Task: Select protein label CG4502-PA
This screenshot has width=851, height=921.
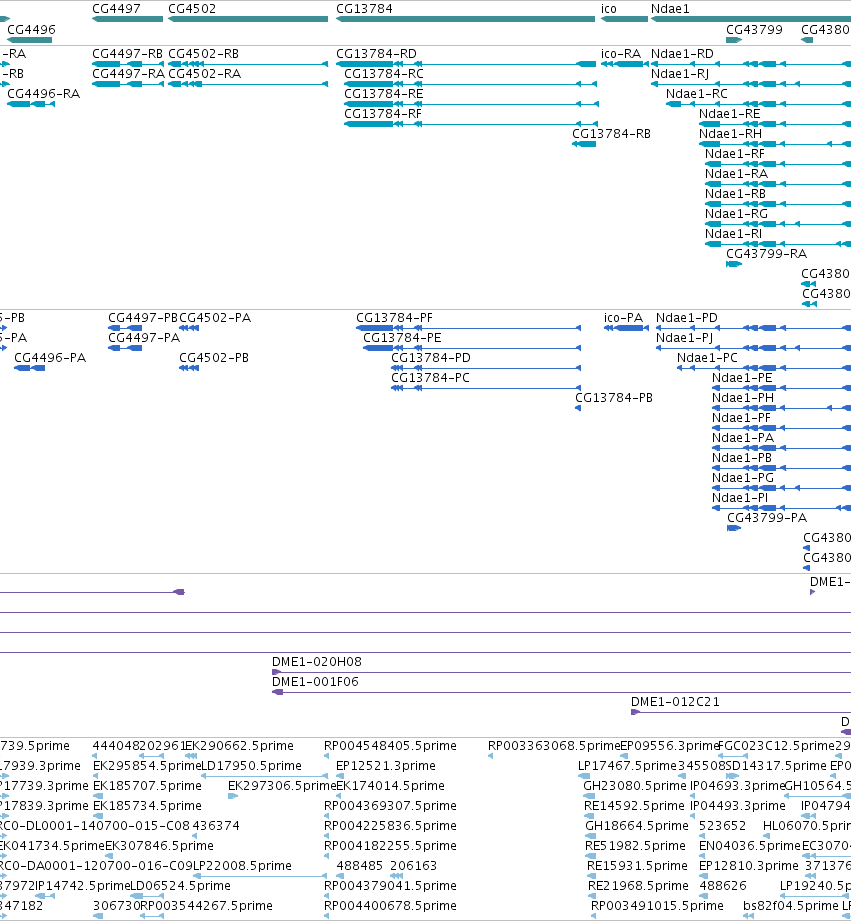Action: [215, 318]
